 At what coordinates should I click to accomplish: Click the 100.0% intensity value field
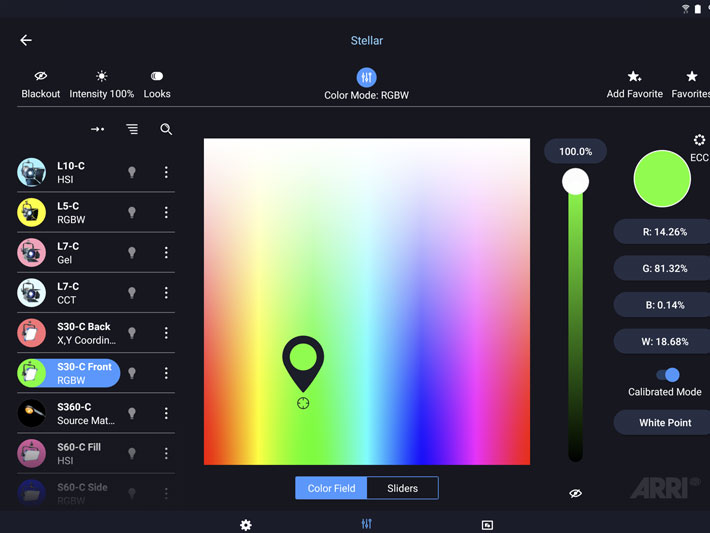[575, 151]
